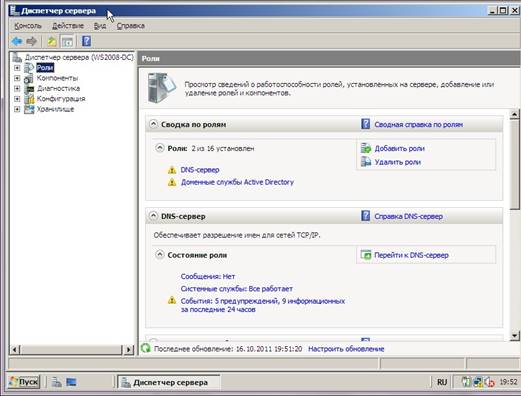The height and width of the screenshot is (396, 521).
Task: Click the Хранилище tree node icon
Action: tap(29, 109)
